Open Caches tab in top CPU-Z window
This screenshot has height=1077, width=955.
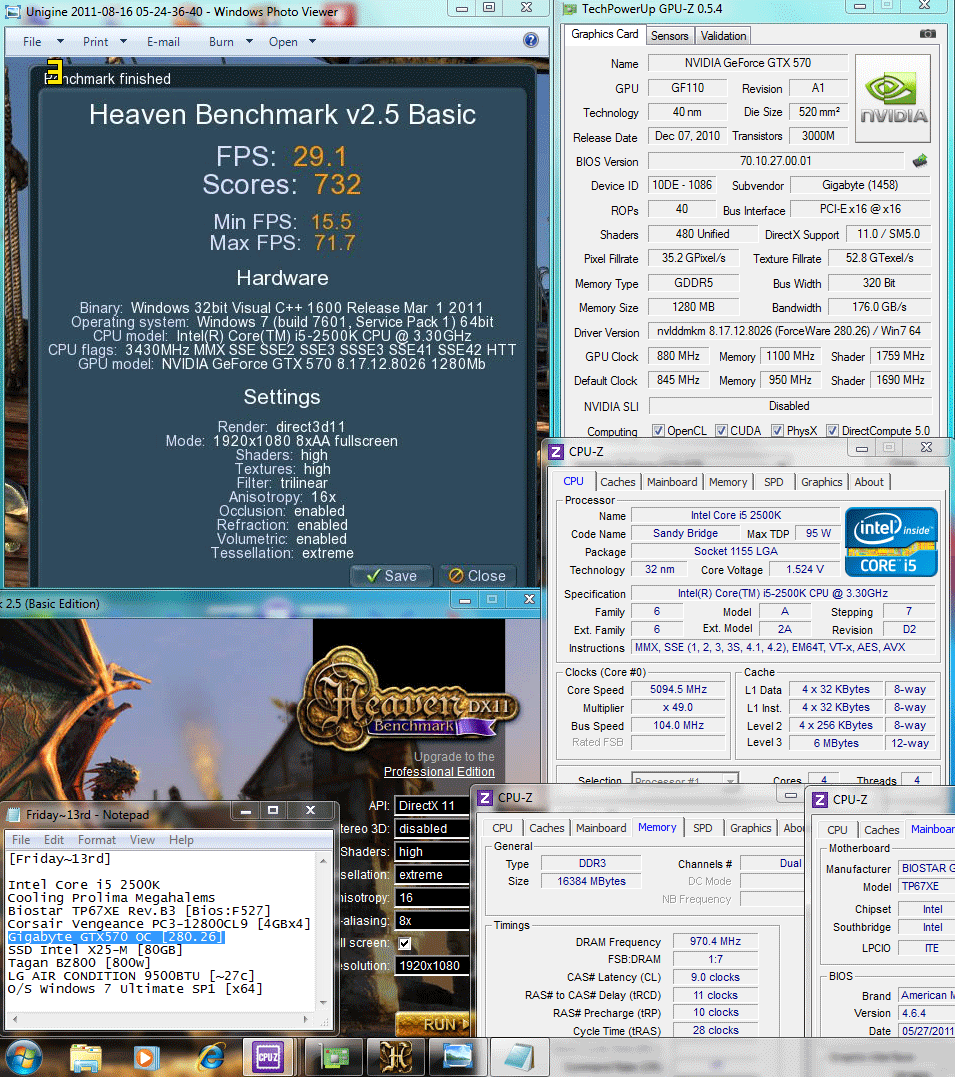tap(618, 482)
